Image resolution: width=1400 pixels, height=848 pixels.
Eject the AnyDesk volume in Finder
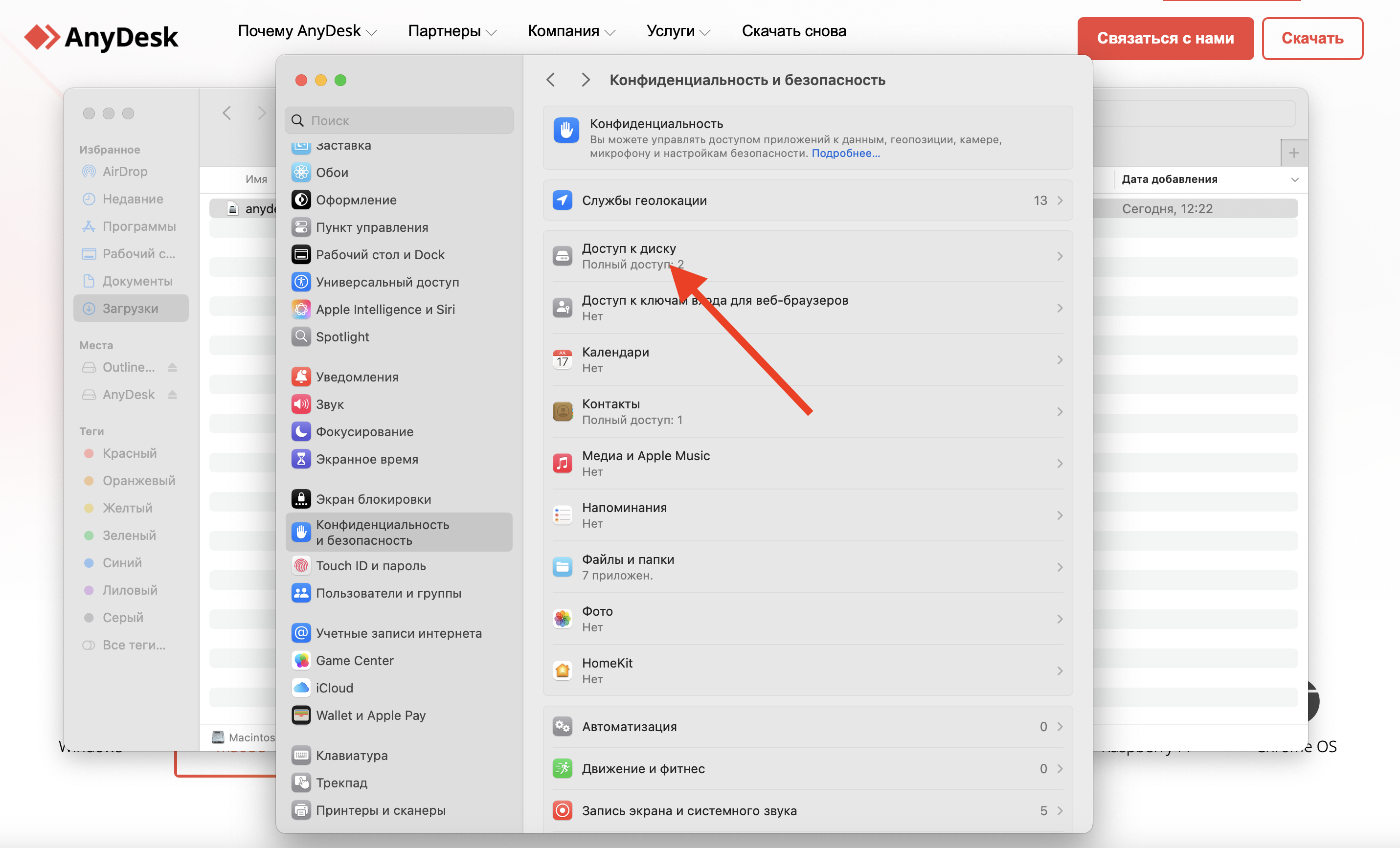(x=173, y=394)
